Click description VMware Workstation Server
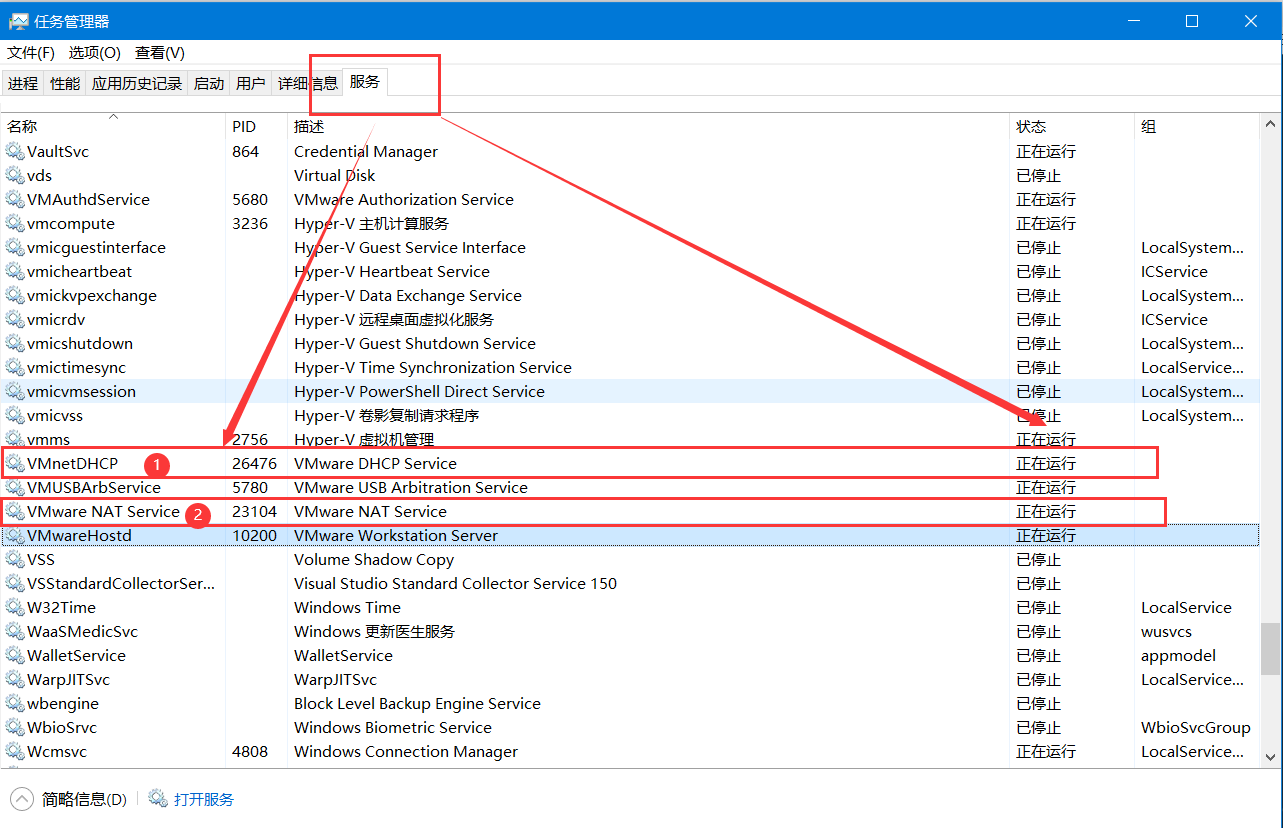The width and height of the screenshot is (1283, 828). [396, 536]
